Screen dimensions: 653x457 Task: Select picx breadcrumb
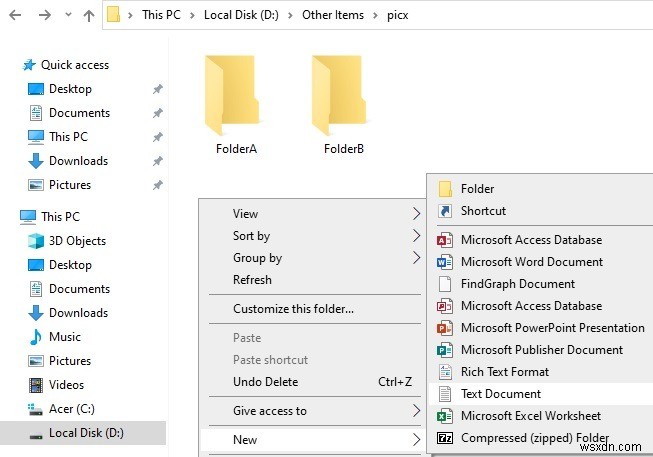click(397, 15)
